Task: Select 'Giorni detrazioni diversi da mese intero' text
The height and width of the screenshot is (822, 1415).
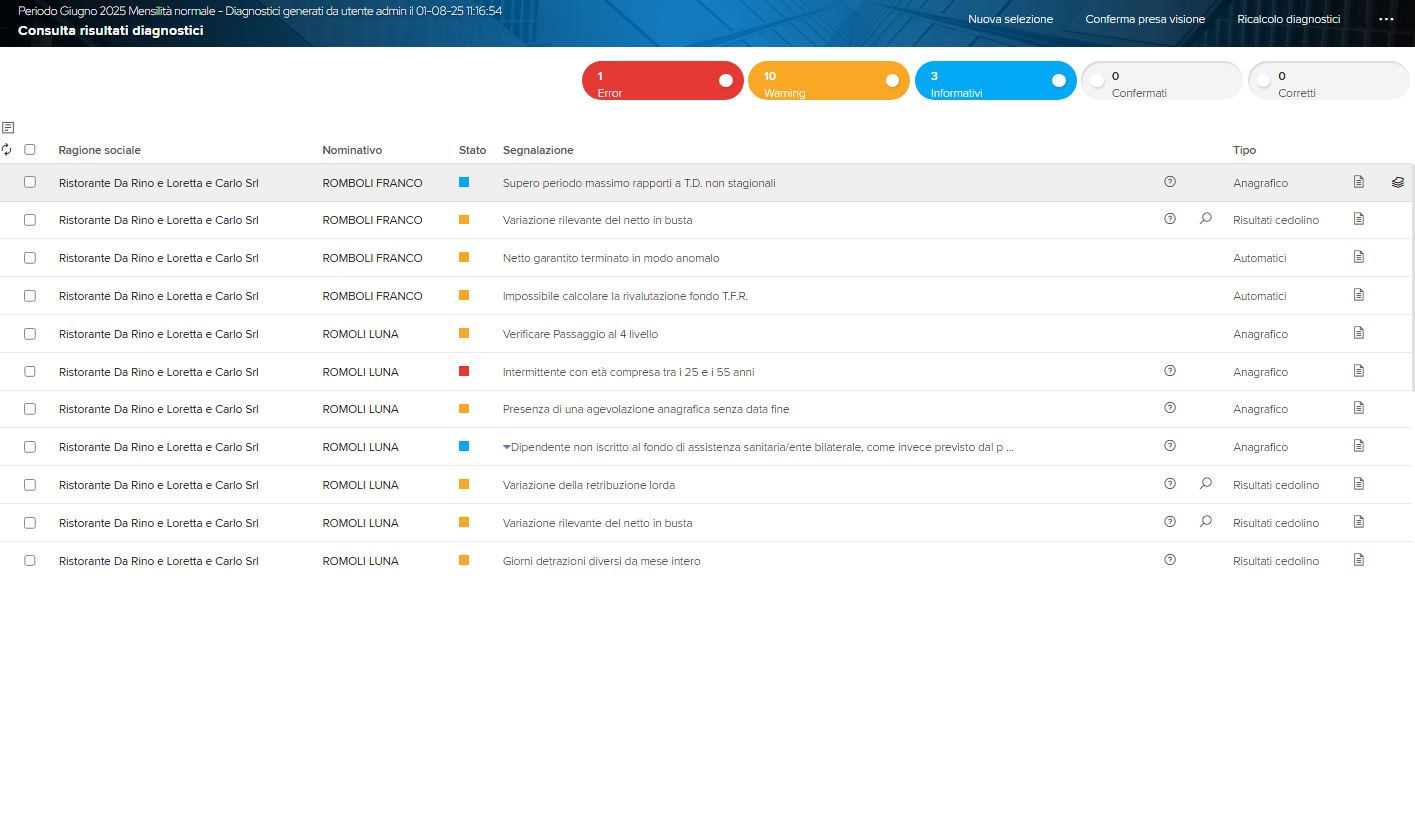Action: click(x=602, y=561)
